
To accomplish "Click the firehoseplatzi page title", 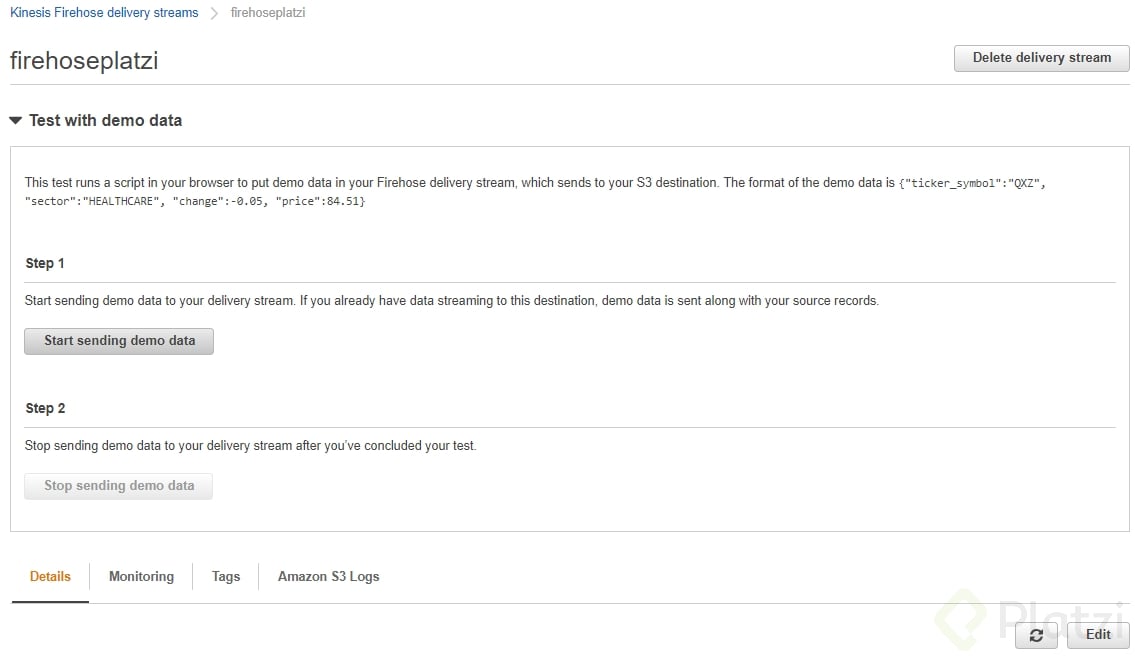I will (x=84, y=60).
